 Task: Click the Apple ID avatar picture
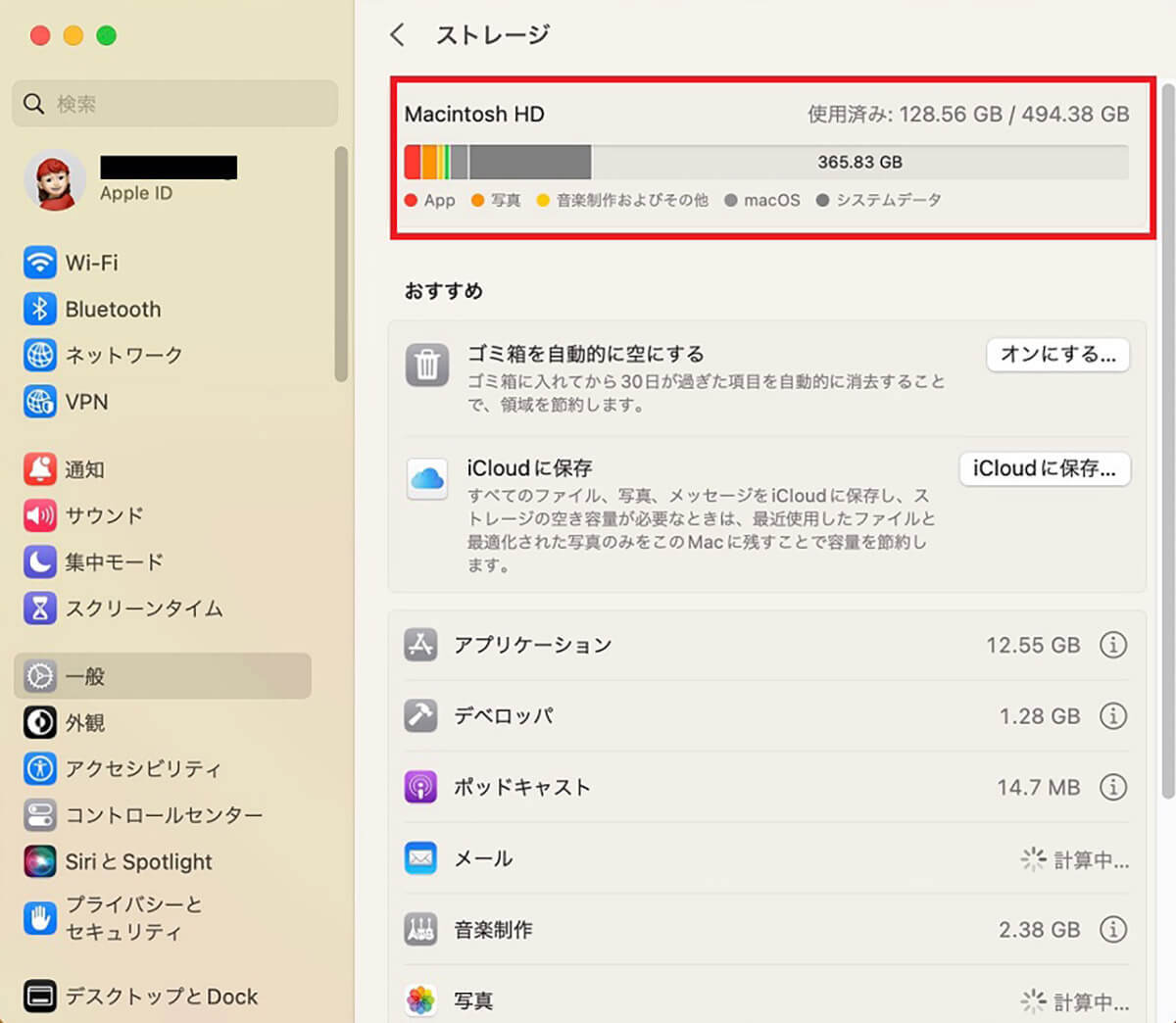pos(56,180)
